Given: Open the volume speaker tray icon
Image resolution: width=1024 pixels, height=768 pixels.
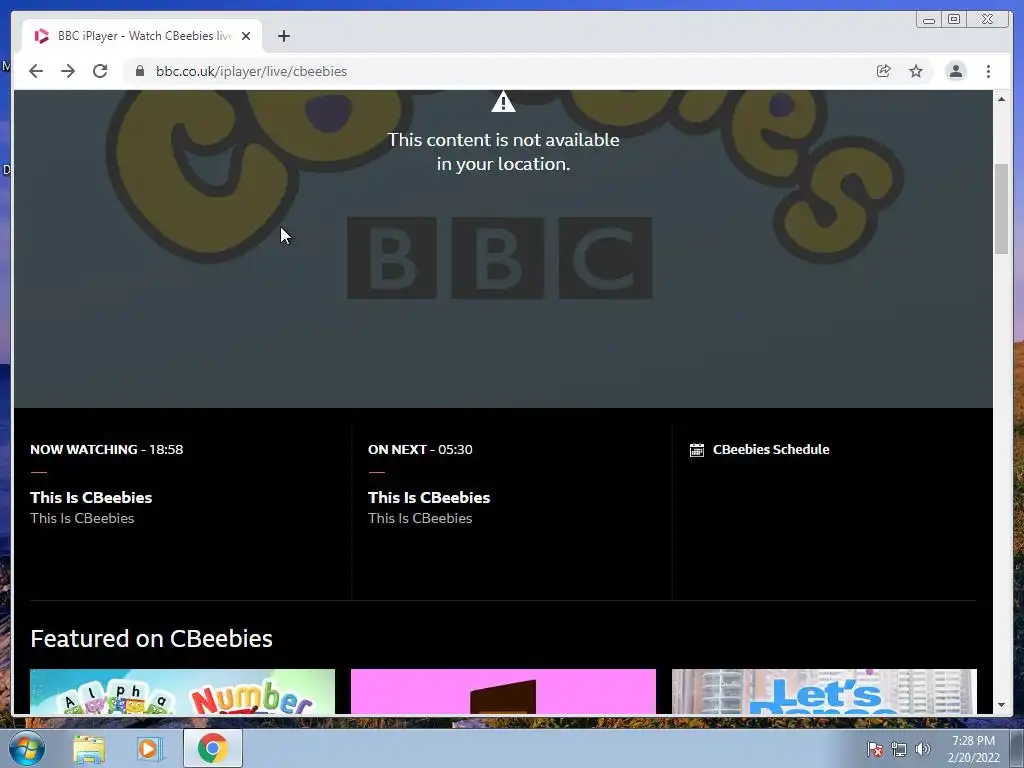Looking at the screenshot, I should 922,749.
